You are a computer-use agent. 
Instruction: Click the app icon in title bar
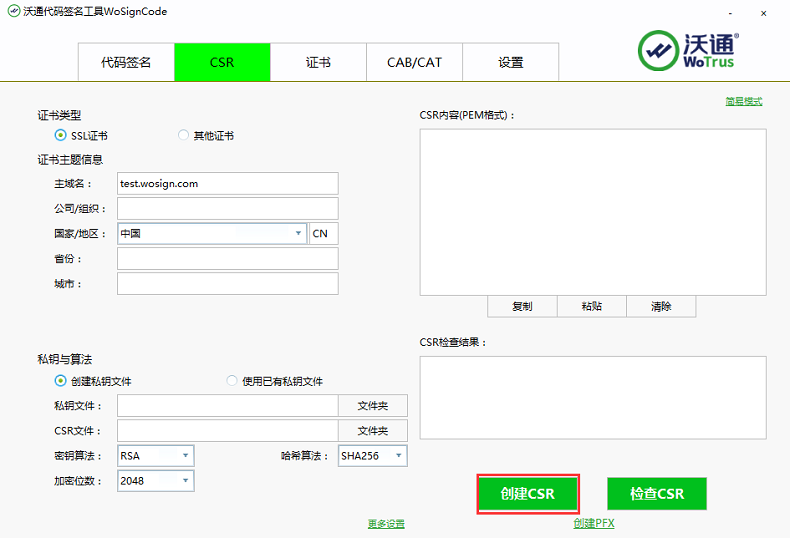coord(11,12)
